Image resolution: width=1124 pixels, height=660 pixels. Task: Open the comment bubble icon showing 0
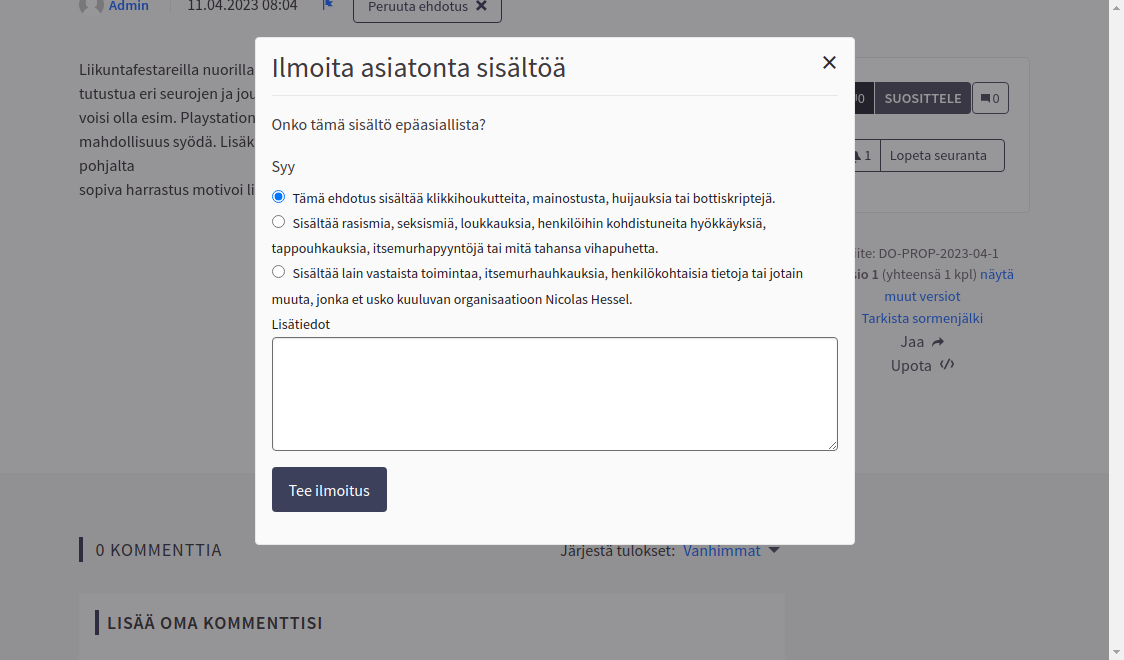(990, 98)
